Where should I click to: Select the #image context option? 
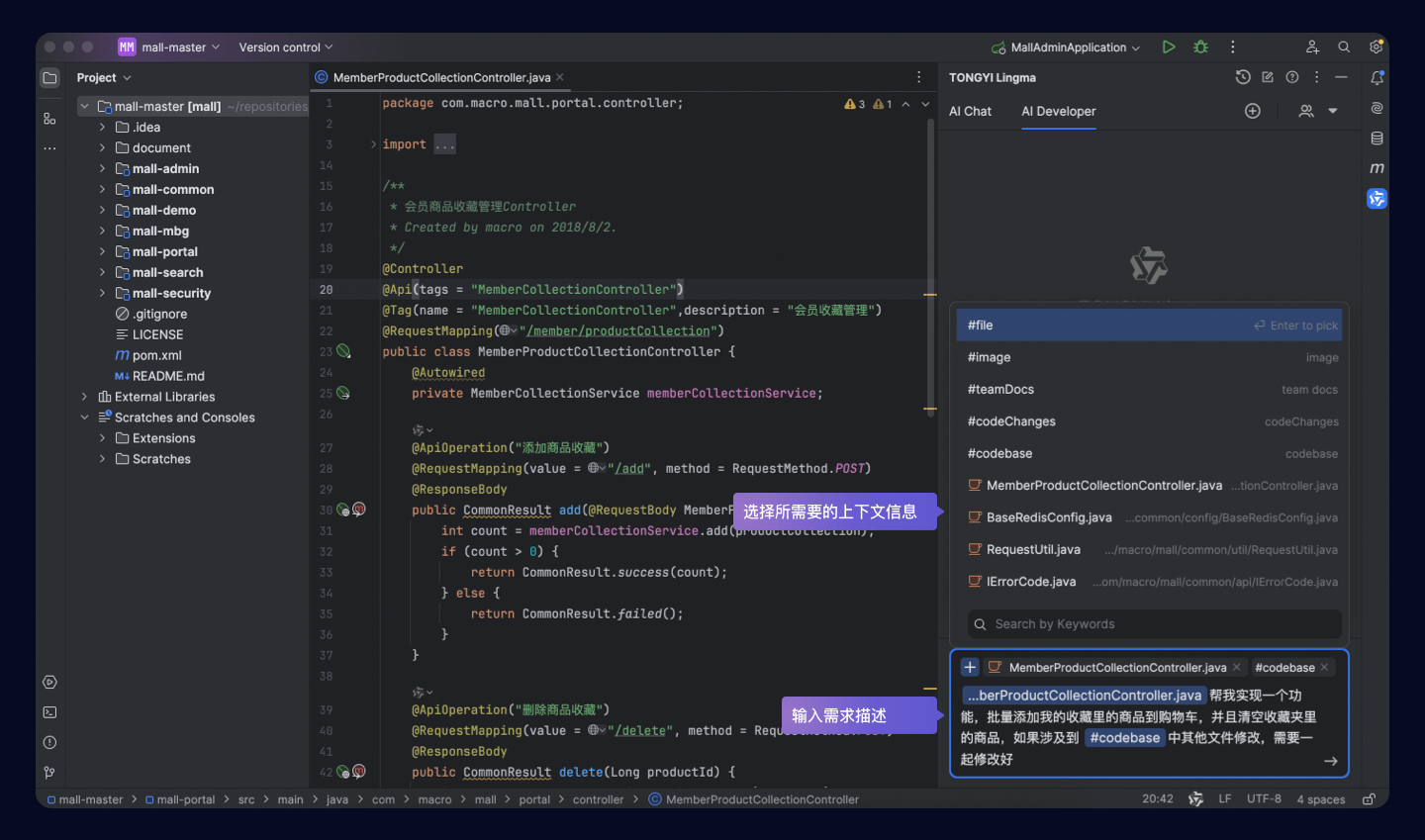pyautogui.click(x=1149, y=357)
